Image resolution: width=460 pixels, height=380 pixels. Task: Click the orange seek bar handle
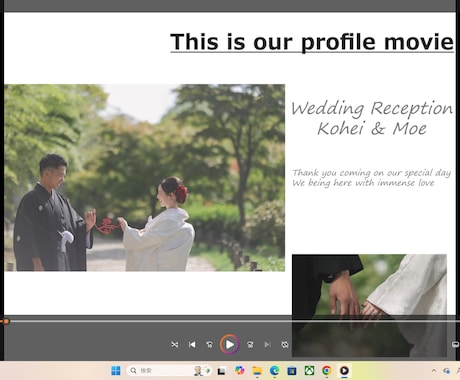click(6, 321)
